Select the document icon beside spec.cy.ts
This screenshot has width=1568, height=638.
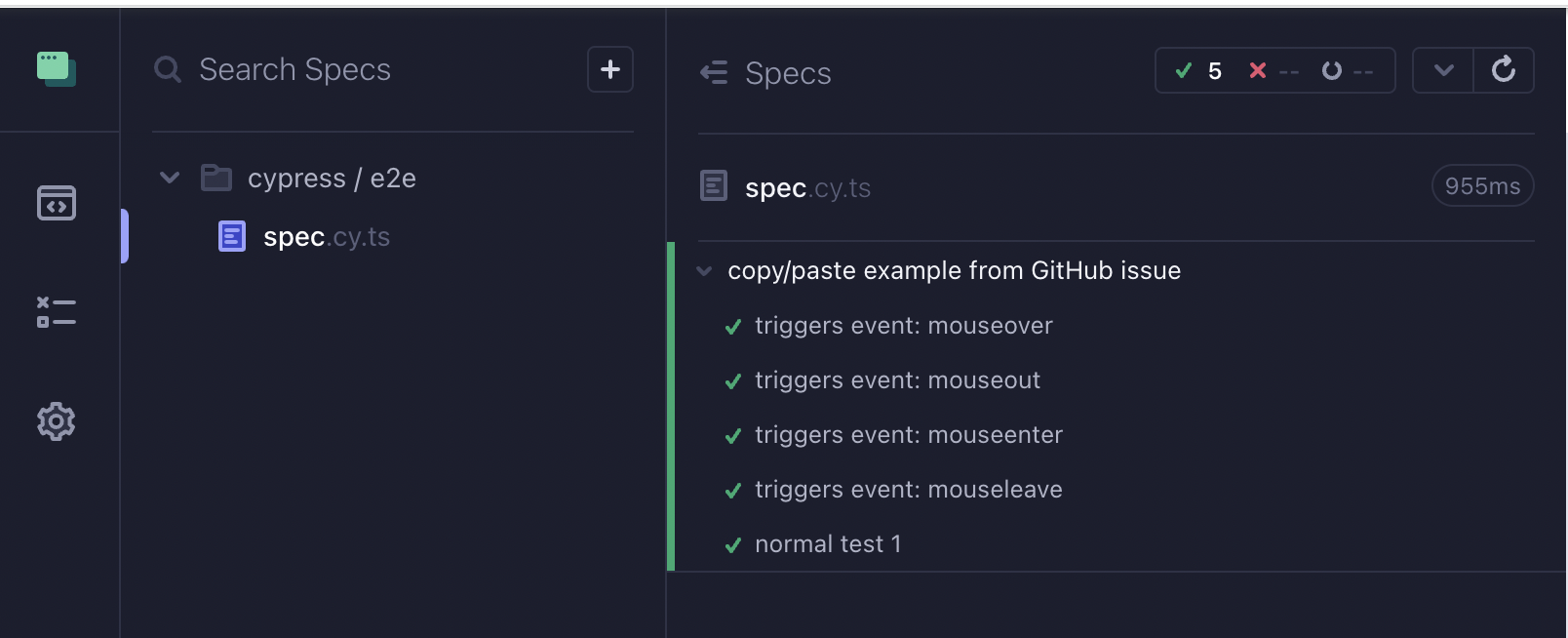[x=231, y=236]
